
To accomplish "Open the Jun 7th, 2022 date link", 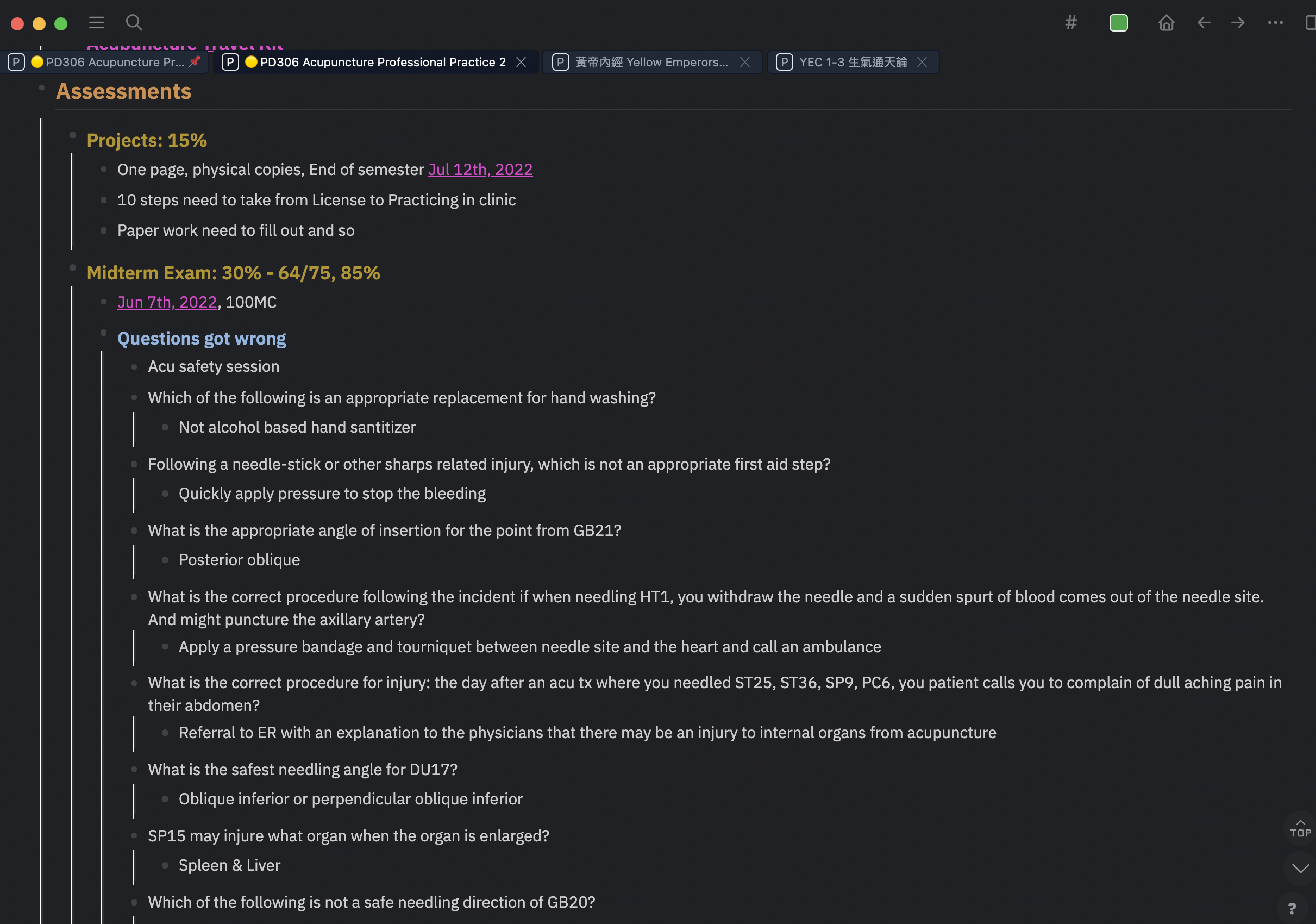I will tap(167, 302).
